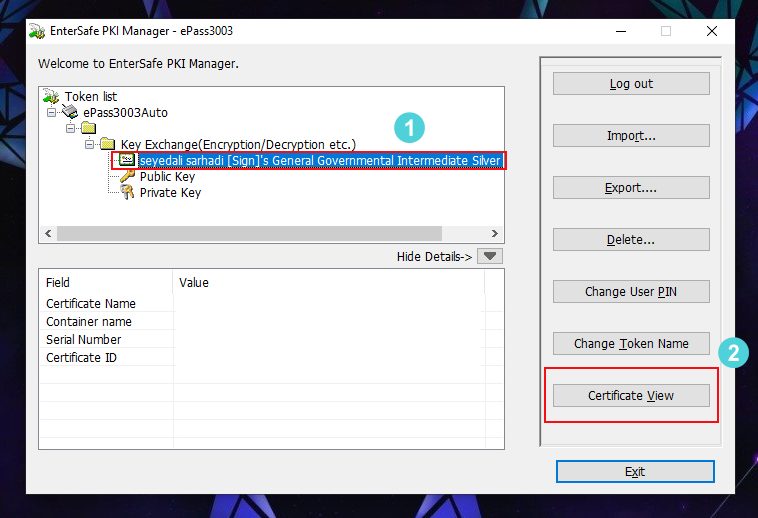Image resolution: width=758 pixels, height=518 pixels.
Task: Click the Token list root icon
Action: point(51,96)
